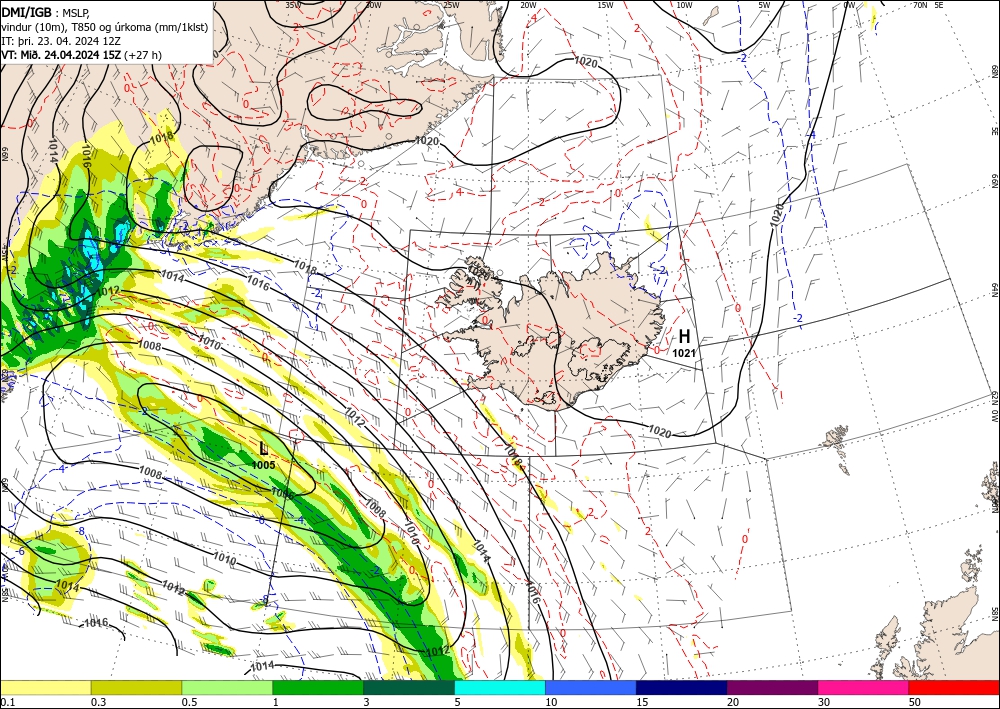Click the 'L' low-pressure marker
Screen dimensions: 1000x709
point(264,448)
